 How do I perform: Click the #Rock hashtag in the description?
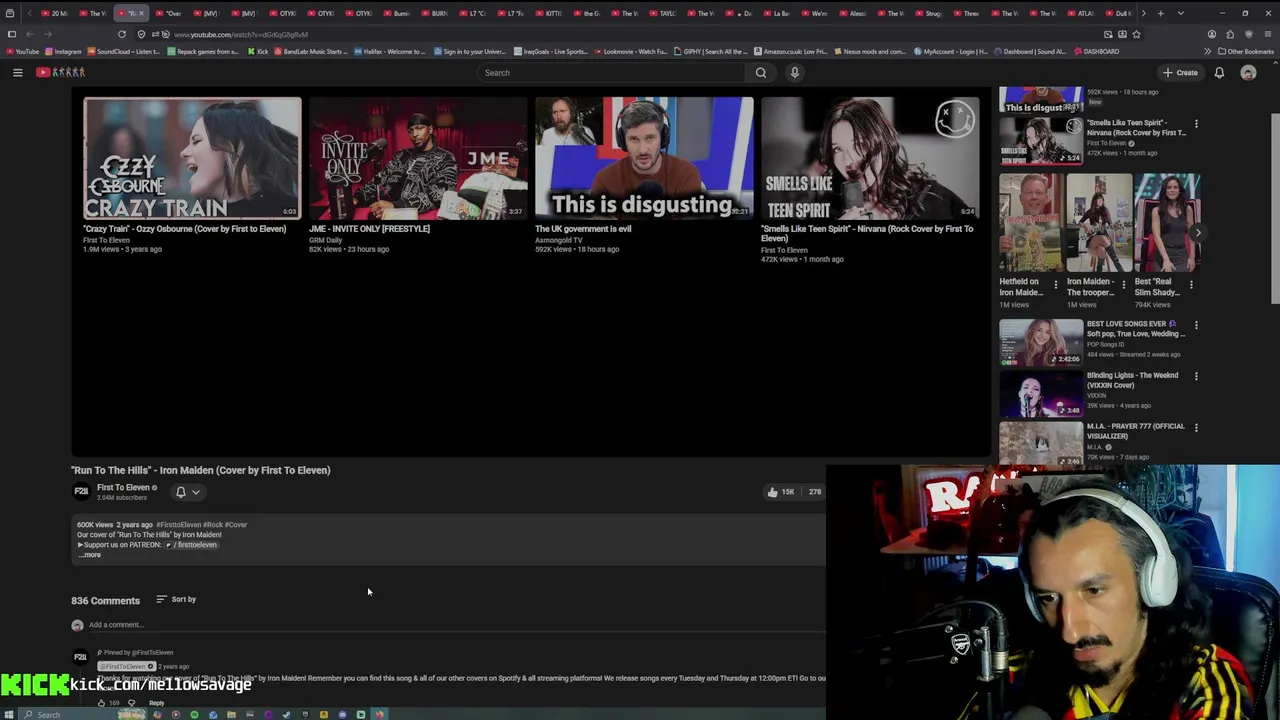point(212,524)
